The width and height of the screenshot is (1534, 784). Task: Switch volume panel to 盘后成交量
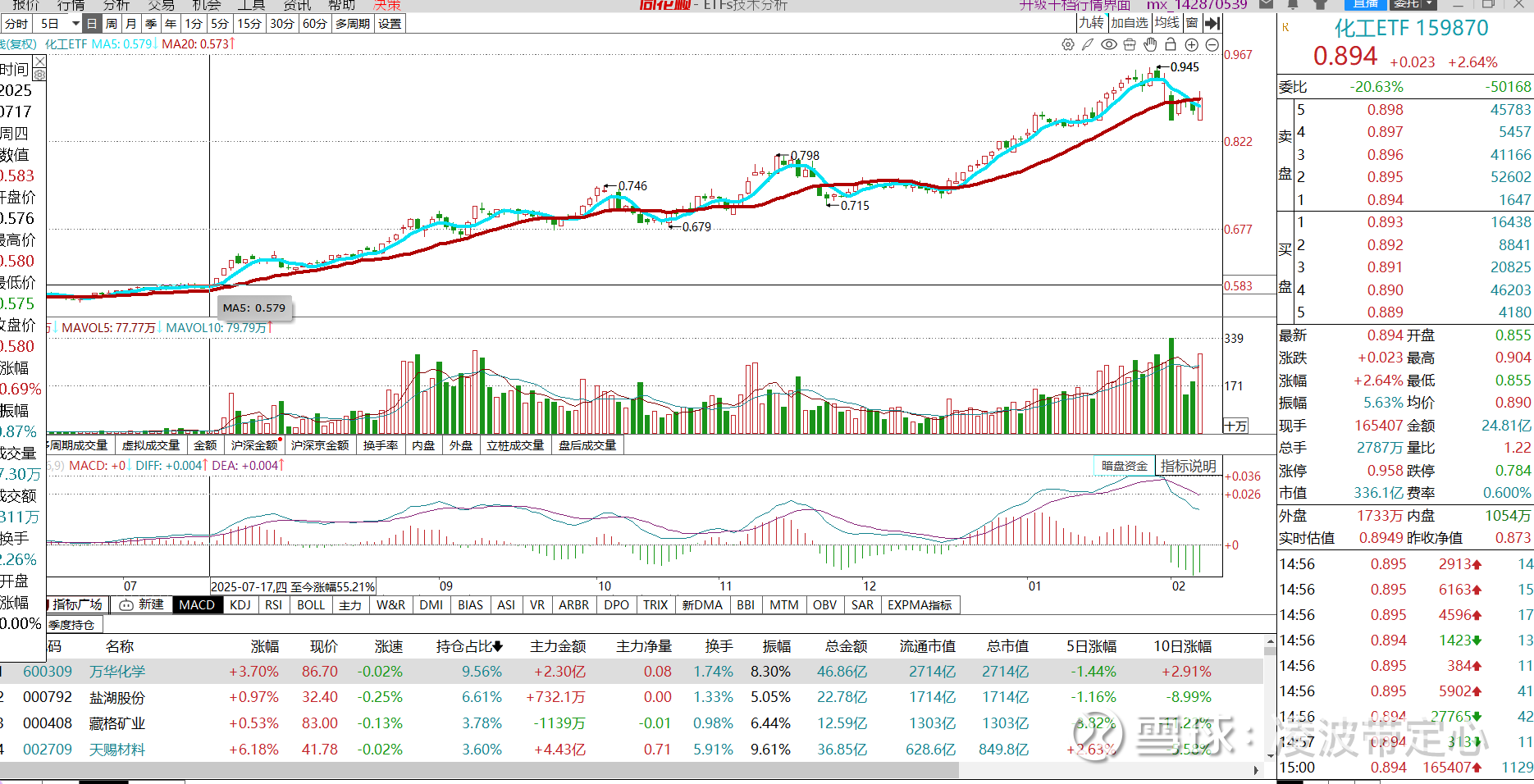pos(587,445)
